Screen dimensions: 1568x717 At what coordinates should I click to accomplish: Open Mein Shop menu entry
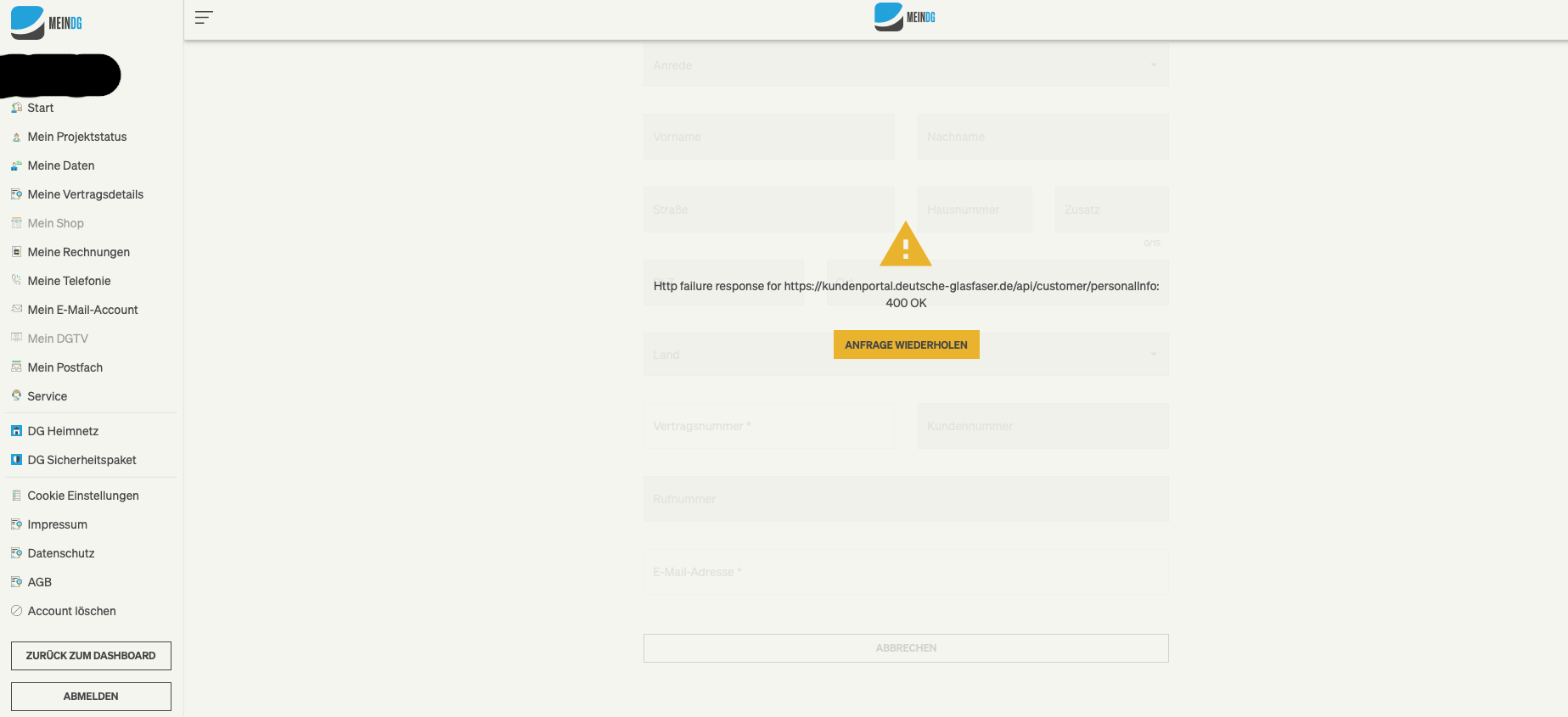[x=56, y=223]
